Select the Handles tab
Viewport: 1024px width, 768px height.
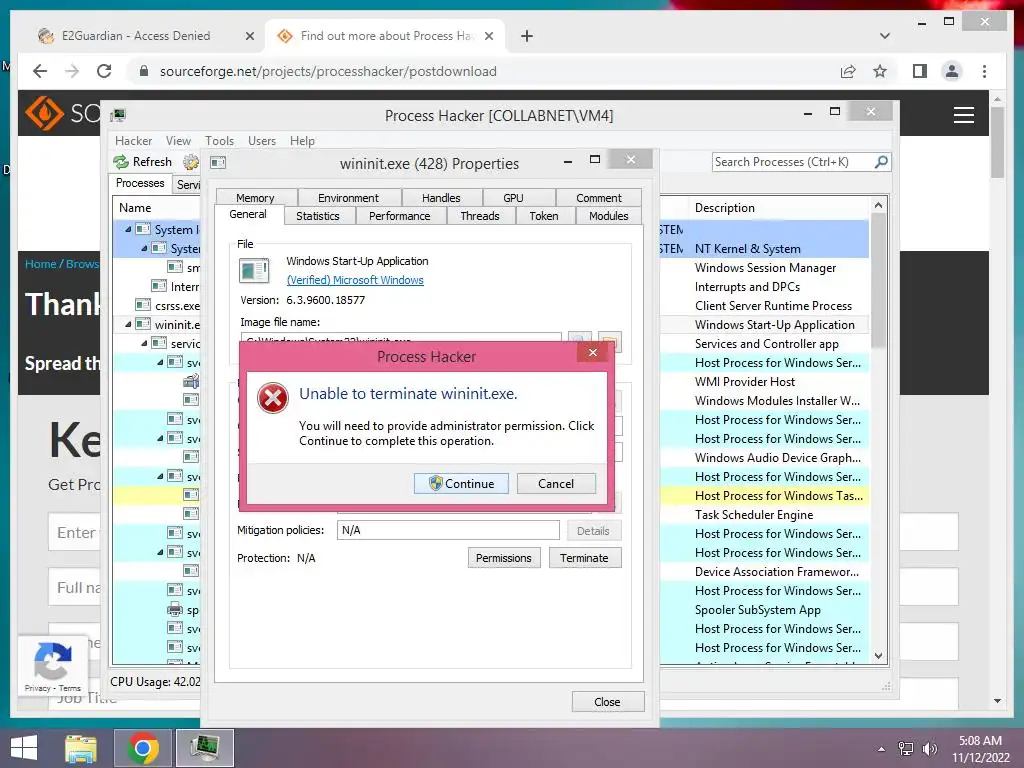coord(441,197)
